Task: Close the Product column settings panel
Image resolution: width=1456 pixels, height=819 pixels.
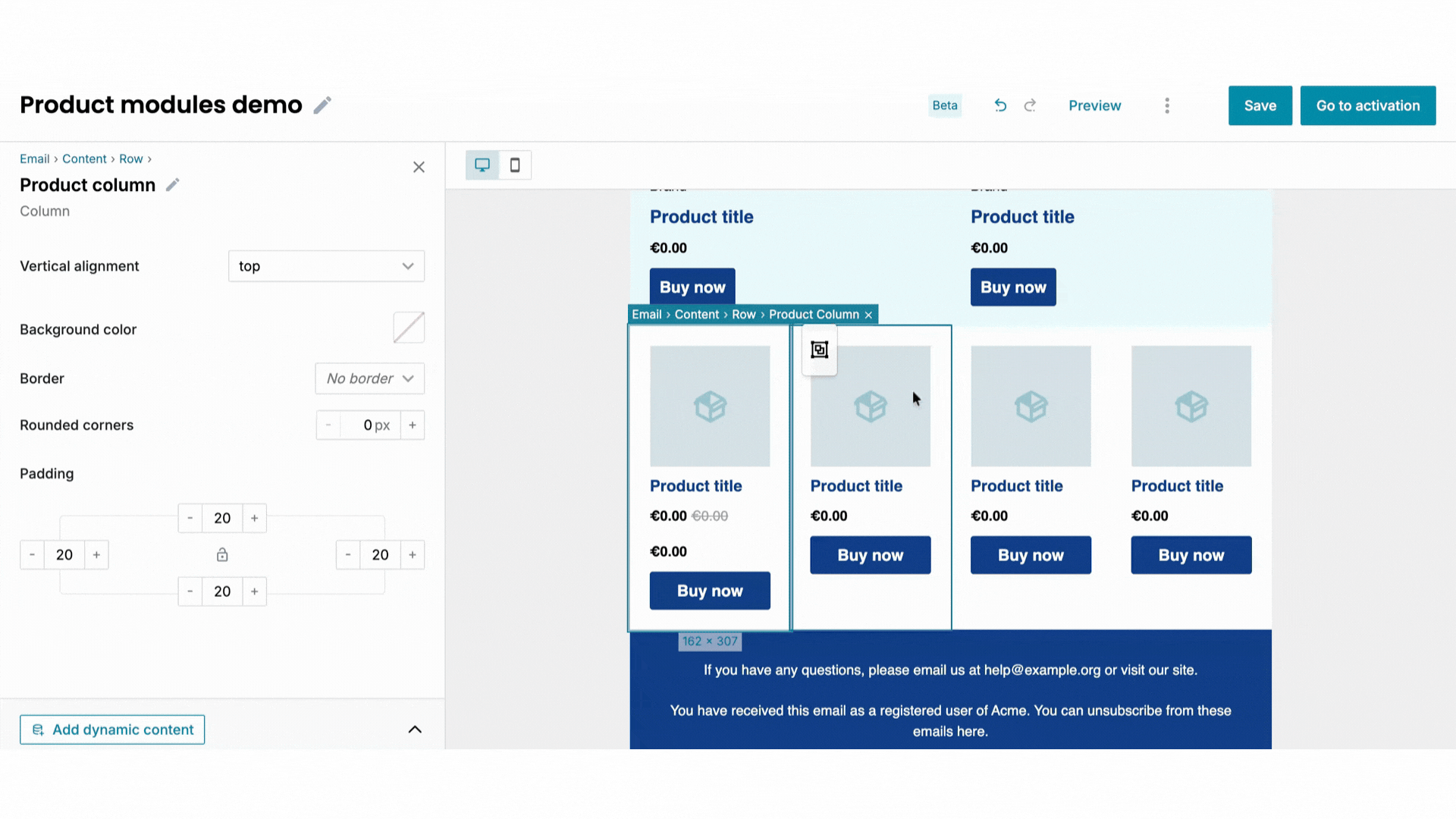Action: (419, 167)
